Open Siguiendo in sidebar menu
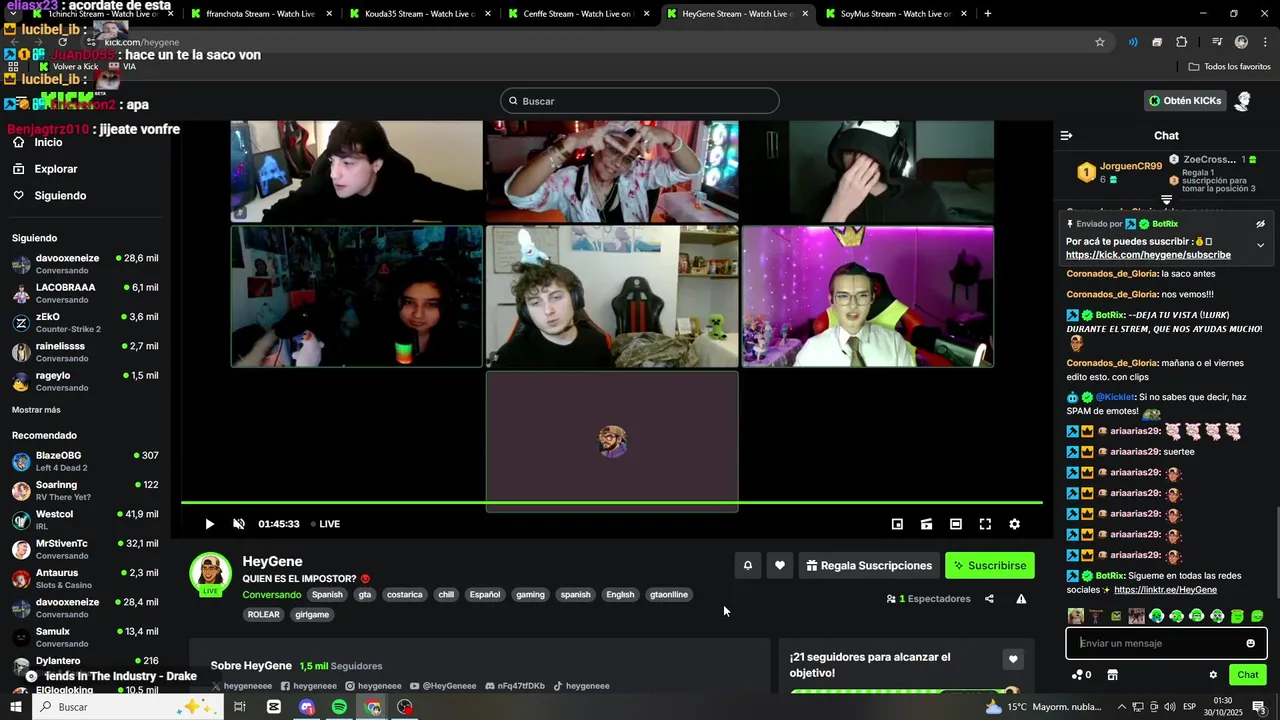 (x=60, y=196)
